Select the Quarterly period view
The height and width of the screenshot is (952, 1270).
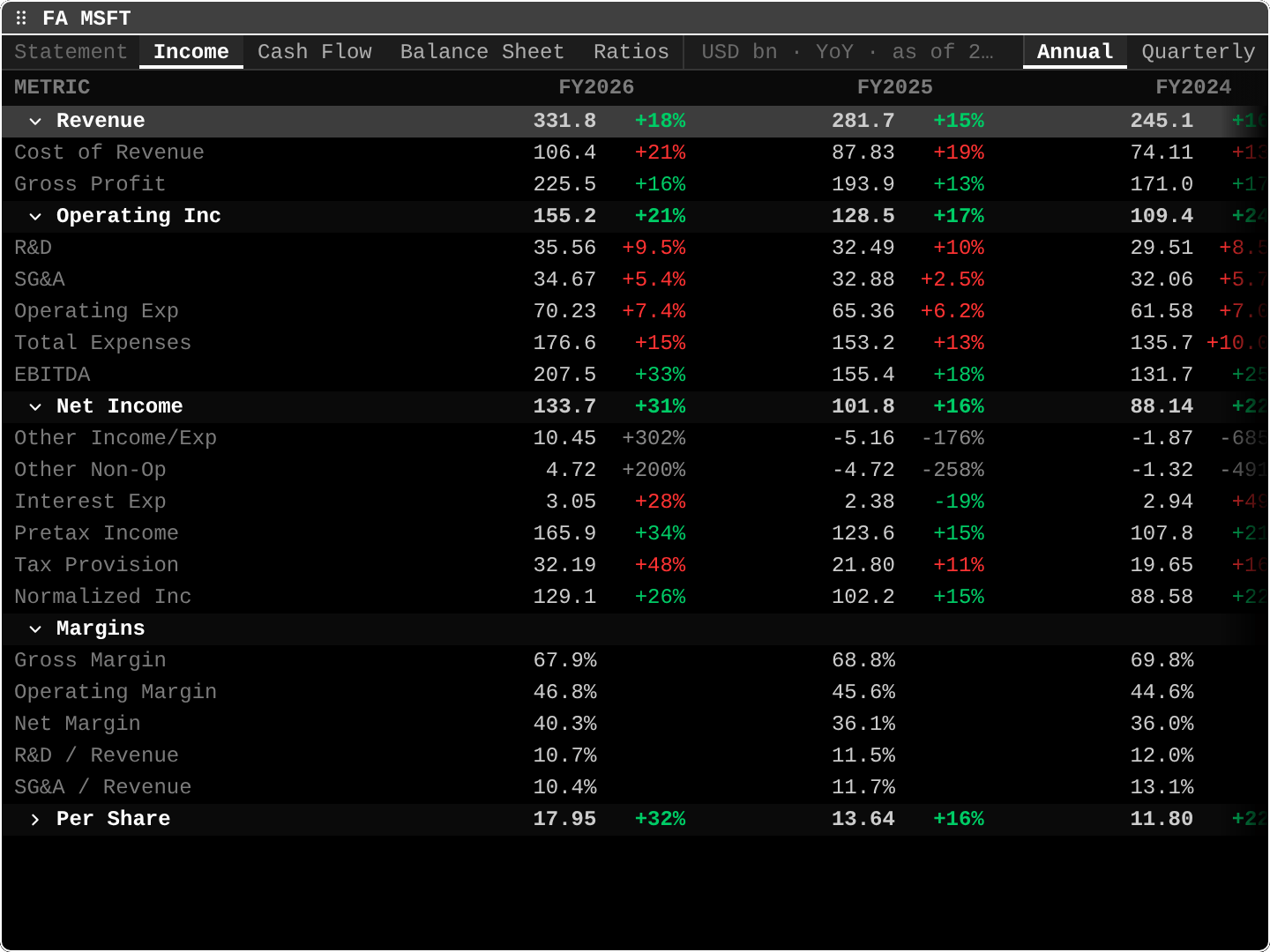pyautogui.click(x=1198, y=52)
